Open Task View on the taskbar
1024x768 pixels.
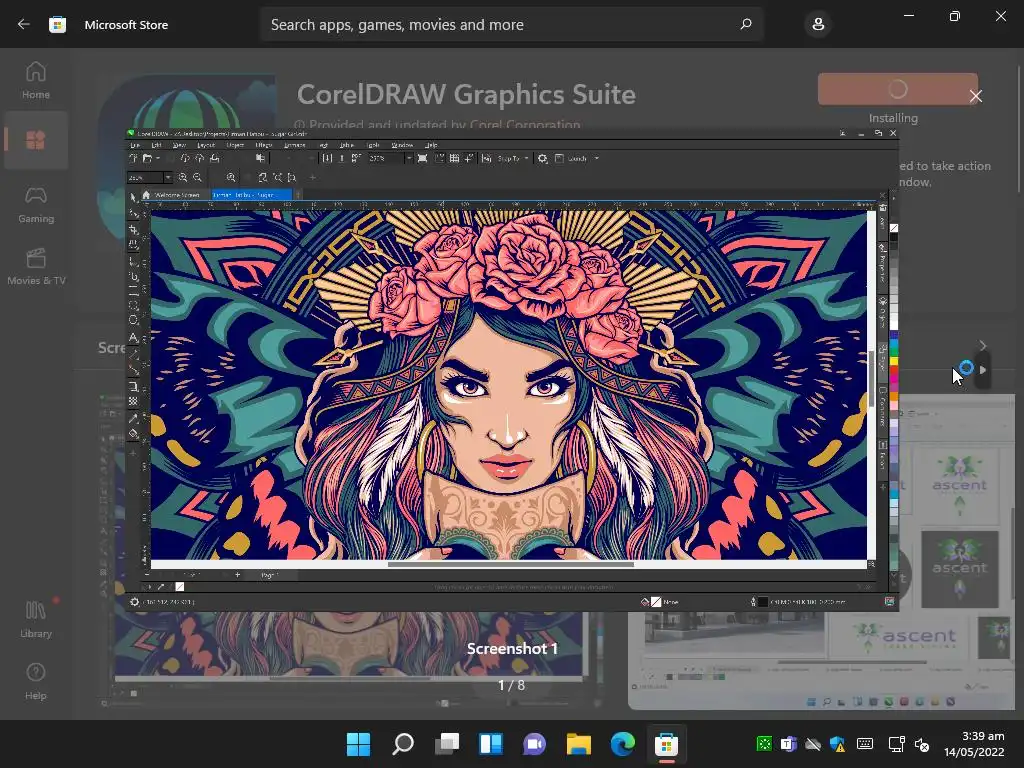click(447, 744)
